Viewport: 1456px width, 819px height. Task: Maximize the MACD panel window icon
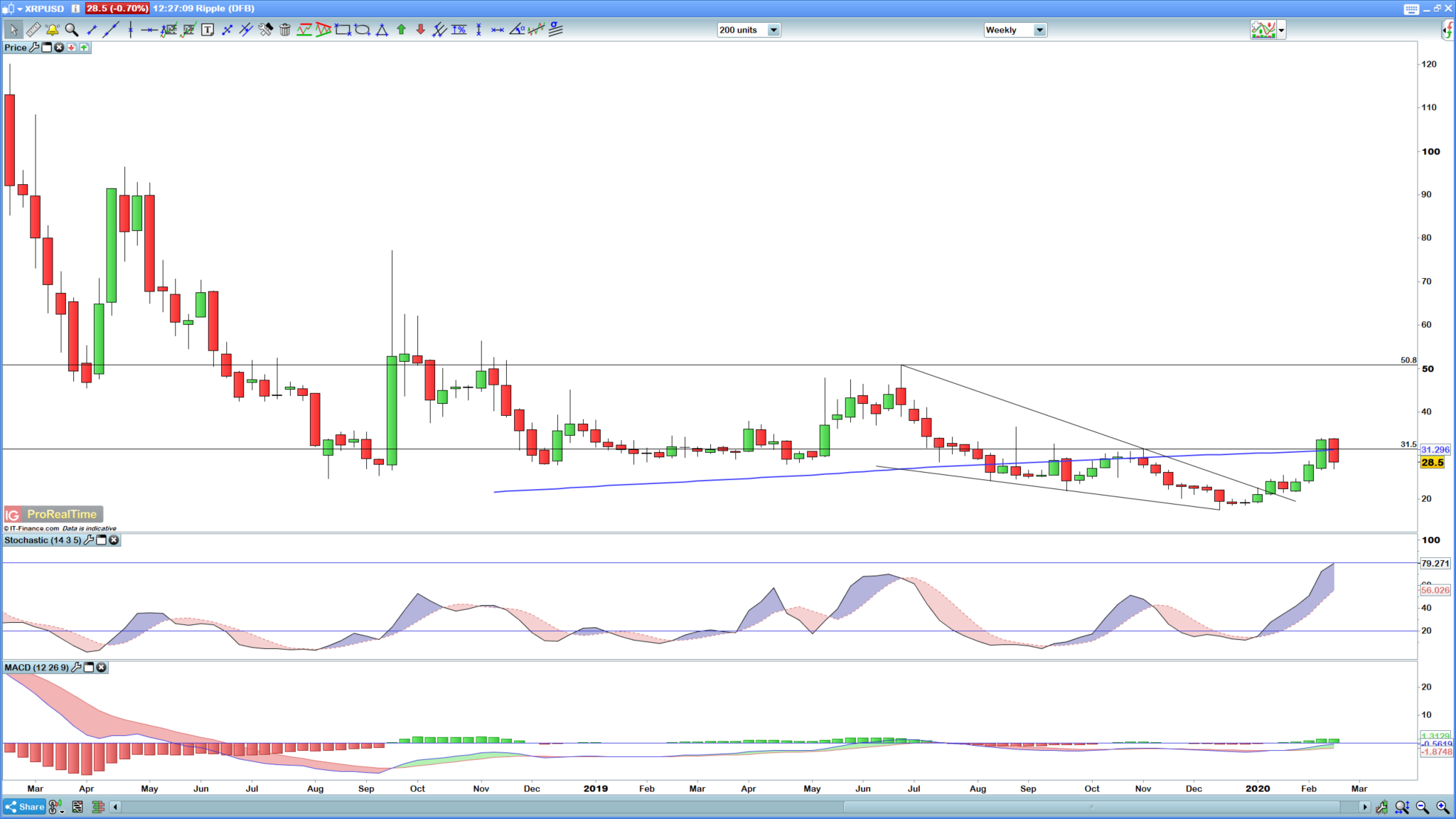pyautogui.click(x=90, y=668)
